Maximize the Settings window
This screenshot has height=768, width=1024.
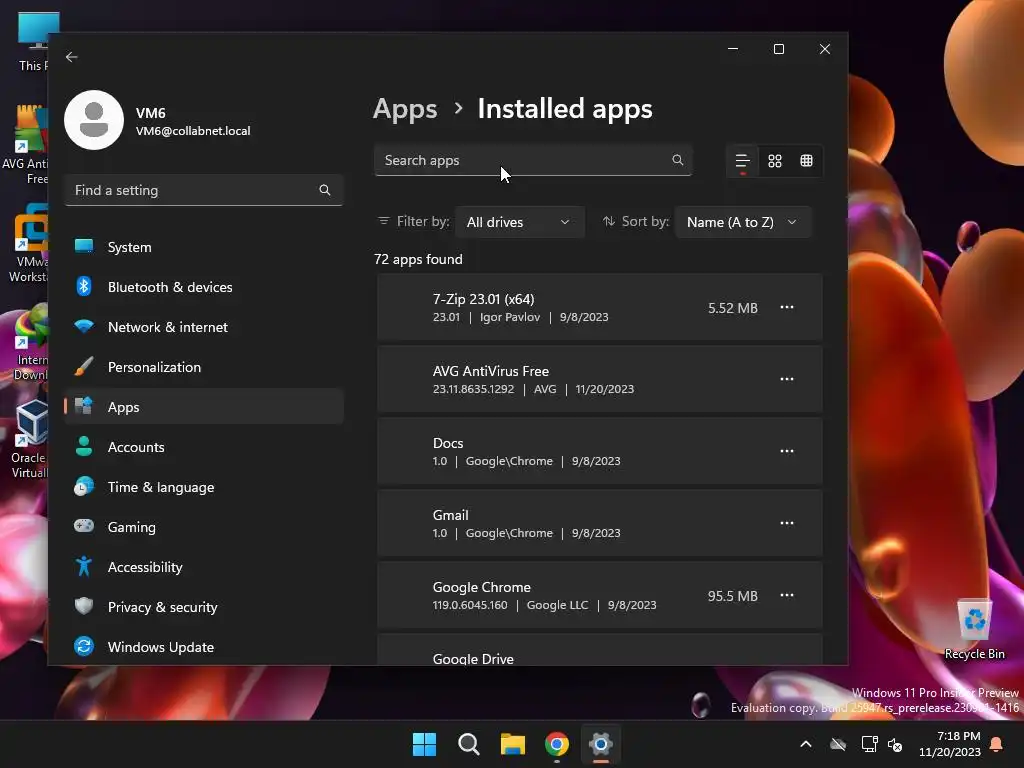[x=778, y=49]
